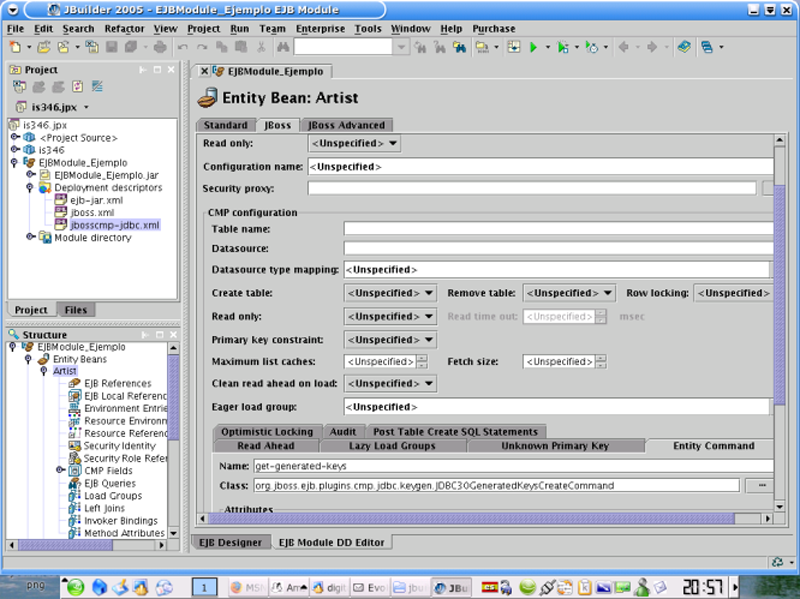
Task: Click the Security Identity icon in Structure tree
Action: point(75,446)
